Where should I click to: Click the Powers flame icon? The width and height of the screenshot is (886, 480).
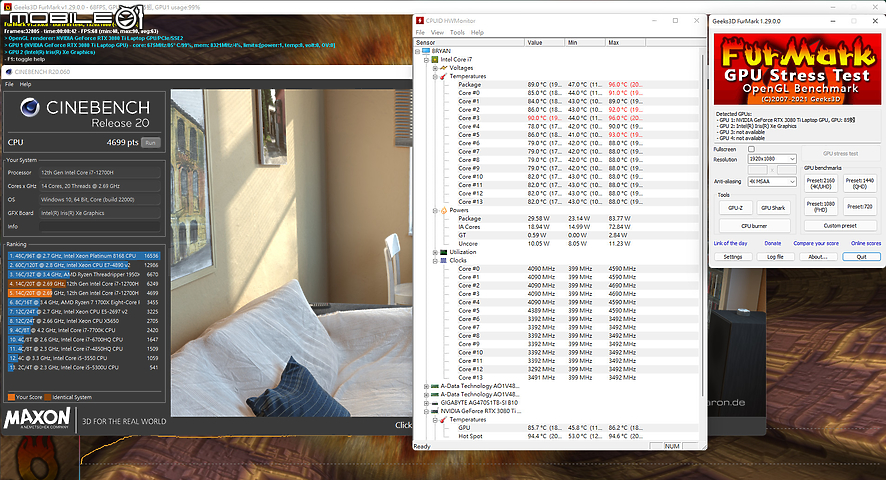tap(444, 210)
